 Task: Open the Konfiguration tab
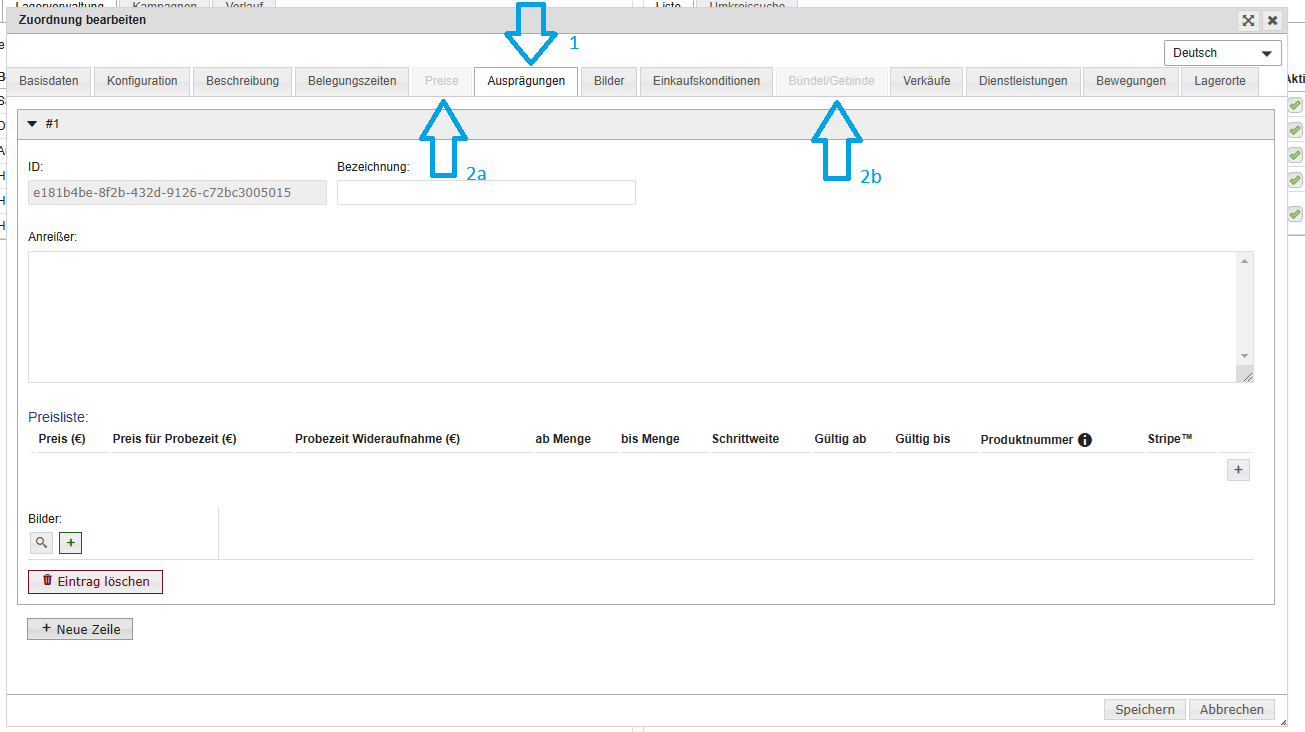click(x=142, y=81)
